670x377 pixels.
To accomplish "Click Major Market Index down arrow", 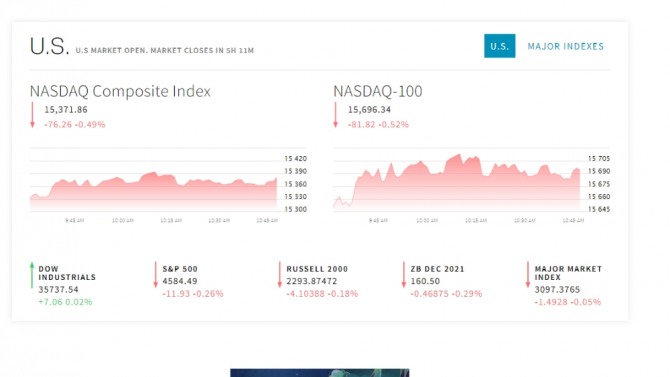I will tap(528, 275).
